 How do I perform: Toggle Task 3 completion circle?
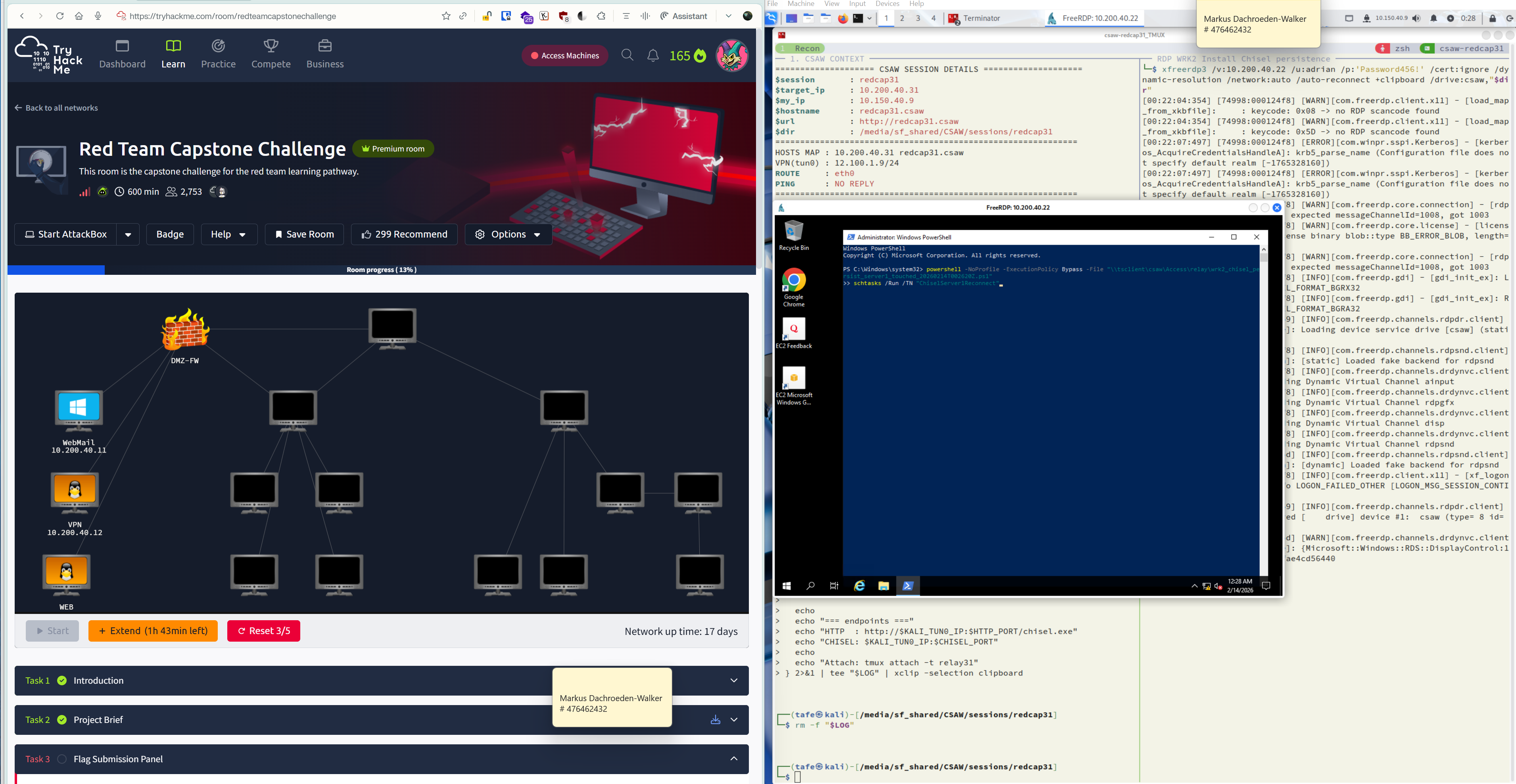(x=62, y=759)
